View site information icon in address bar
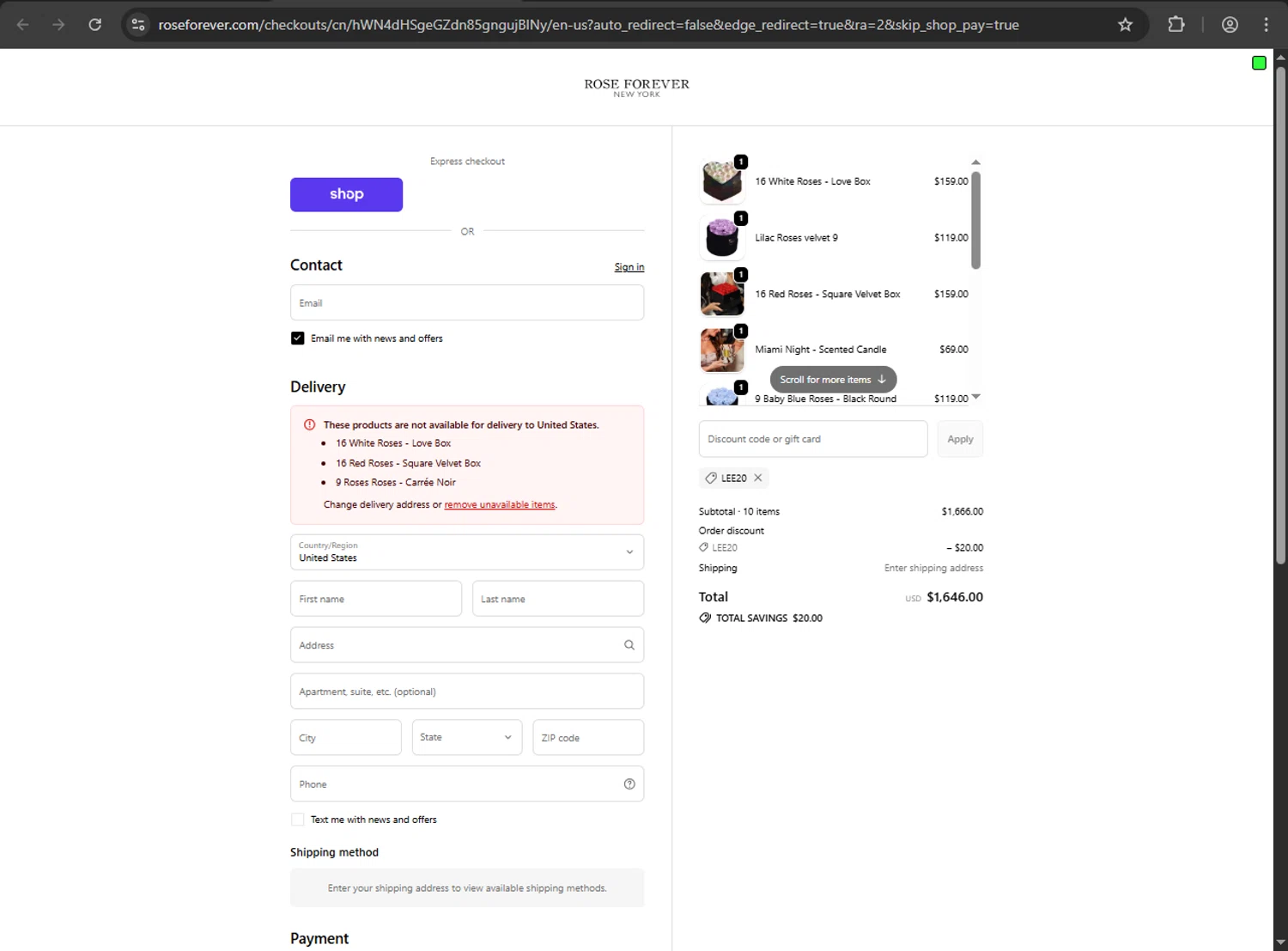1288x951 pixels. (x=137, y=25)
